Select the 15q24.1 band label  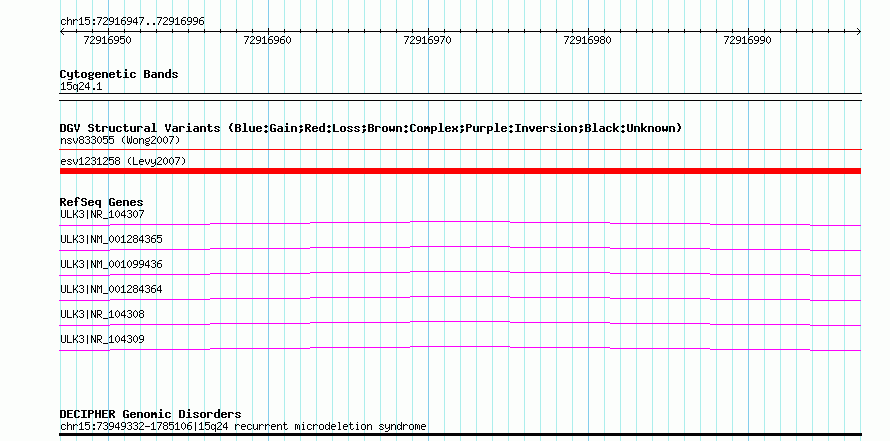[x=81, y=87]
